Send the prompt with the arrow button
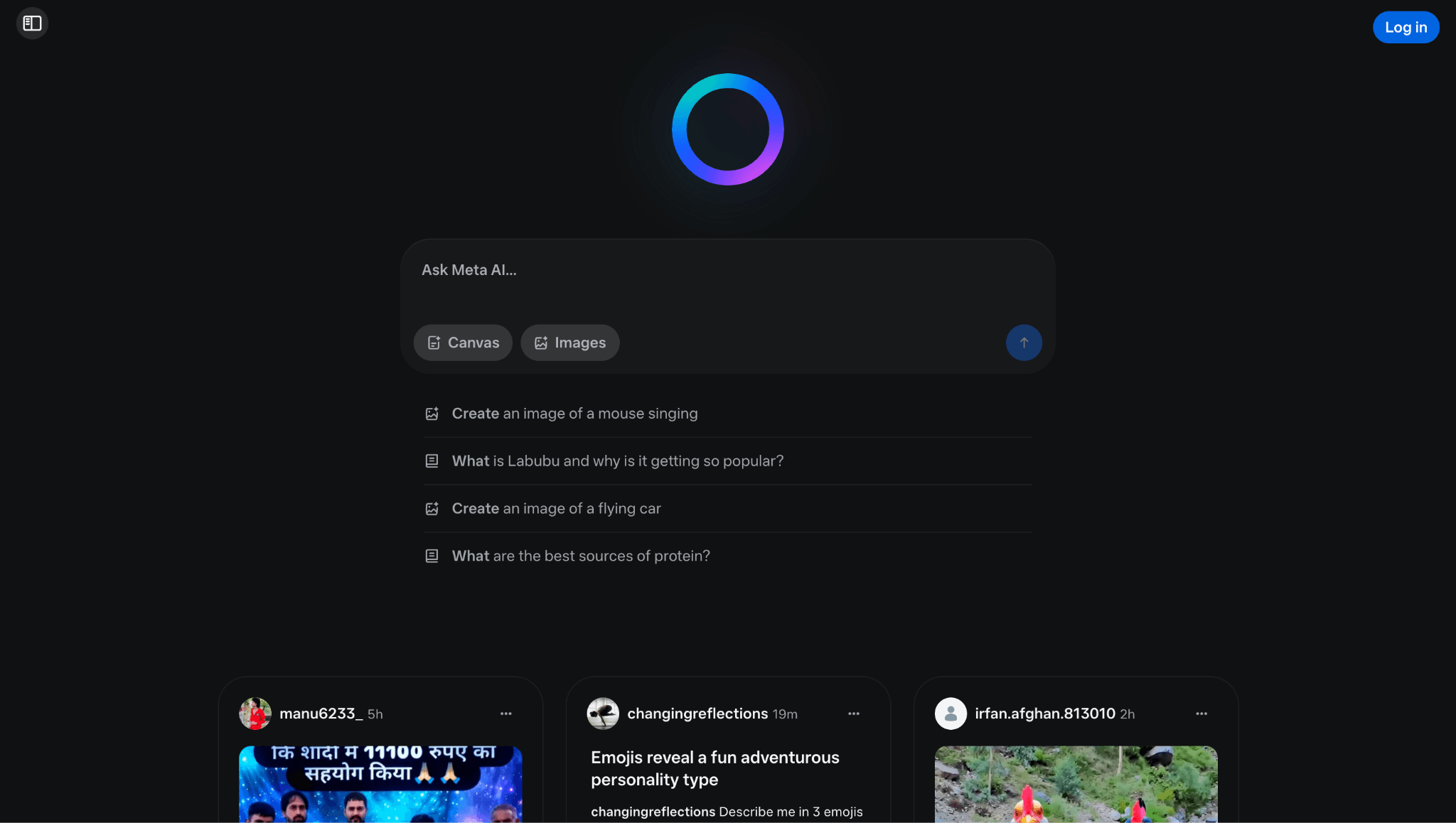1456x823 pixels. [1024, 343]
